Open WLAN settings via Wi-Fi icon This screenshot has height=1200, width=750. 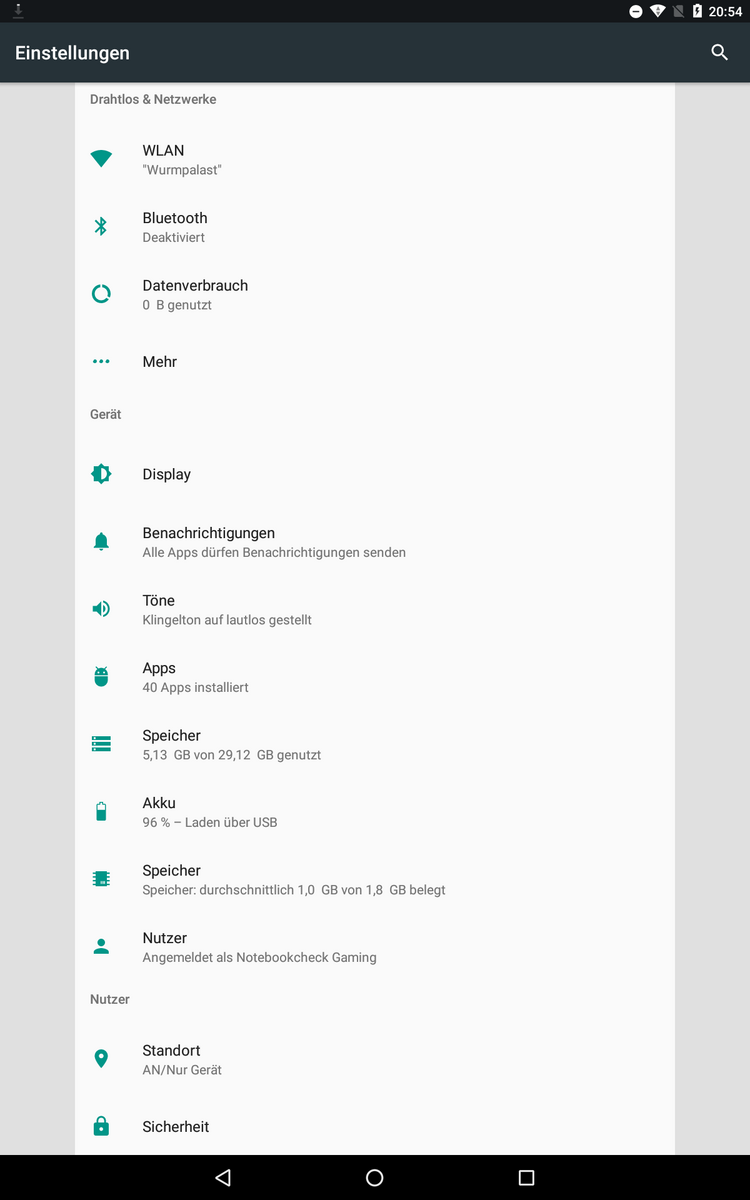point(101,159)
